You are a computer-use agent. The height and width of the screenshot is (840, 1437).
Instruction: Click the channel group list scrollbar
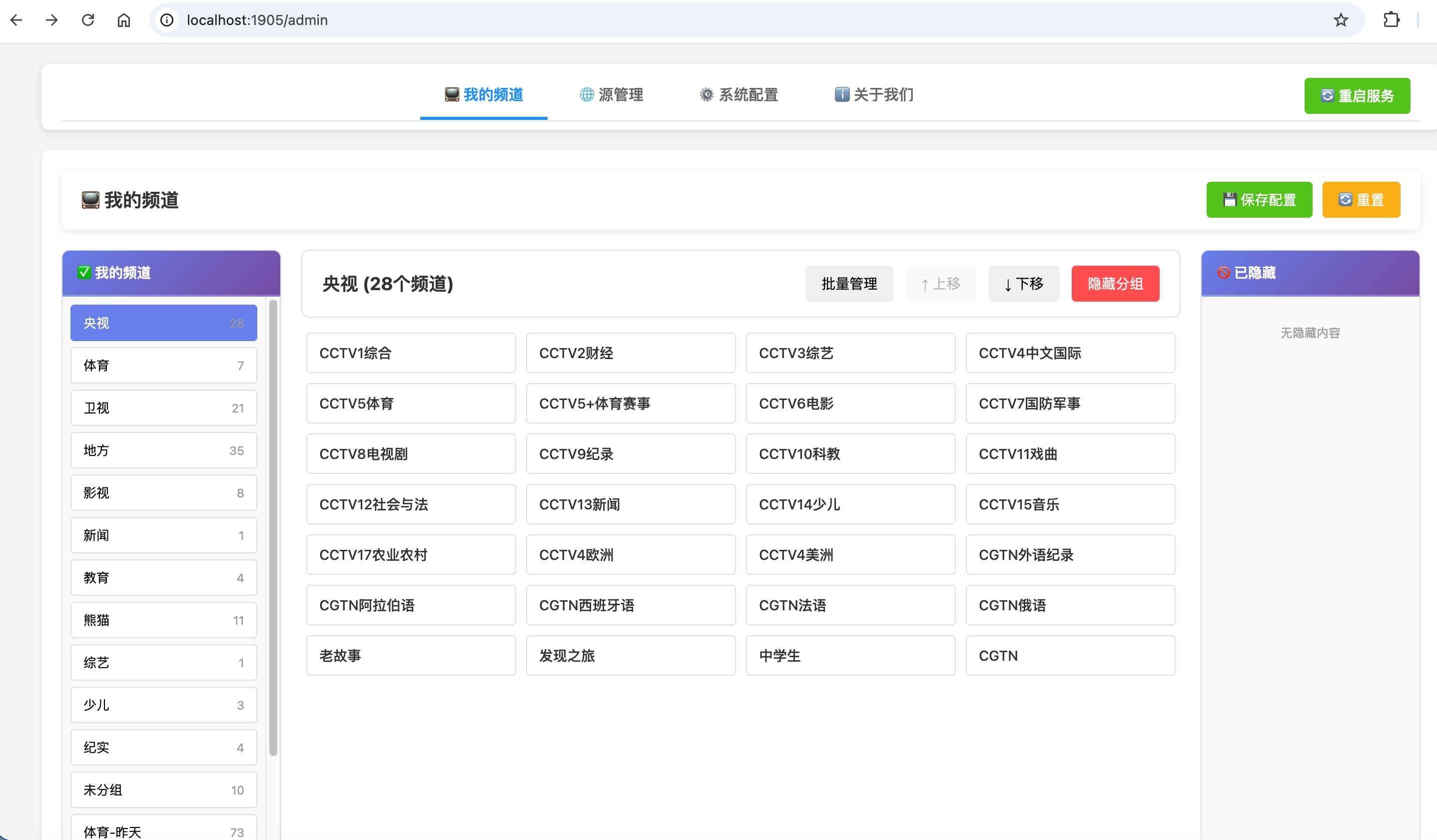(x=273, y=527)
